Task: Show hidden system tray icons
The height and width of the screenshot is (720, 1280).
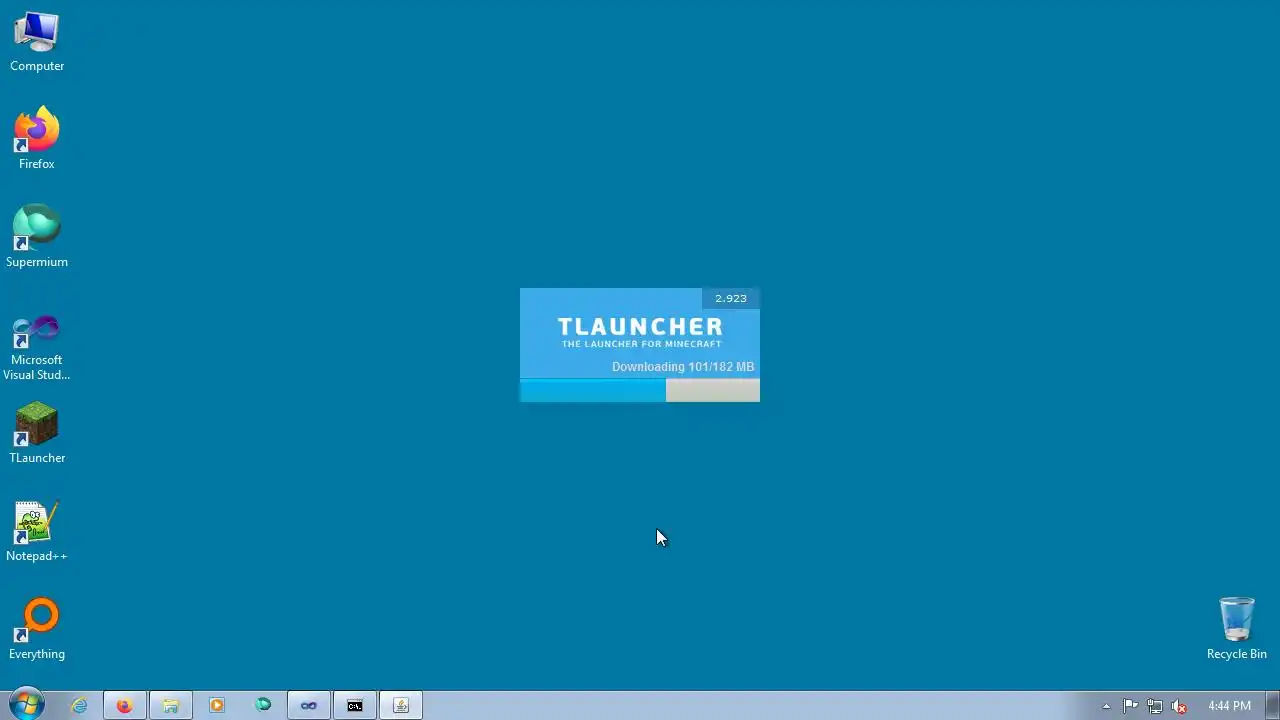Action: point(1106,706)
